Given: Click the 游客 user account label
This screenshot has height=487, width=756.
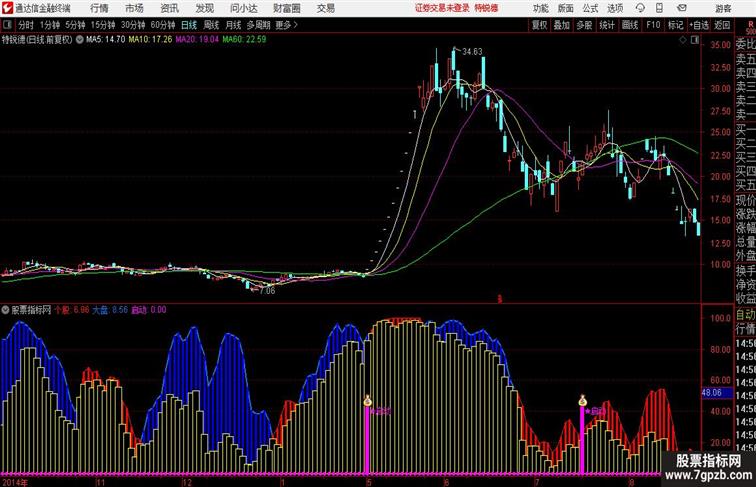Looking at the screenshot, I should (723, 8).
